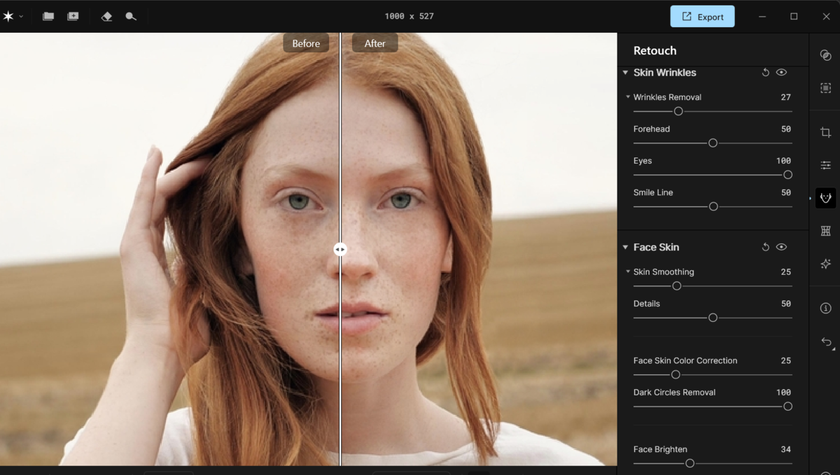Click the Undo arrow in the sidebar
This screenshot has width=840, height=475.
[x=827, y=342]
